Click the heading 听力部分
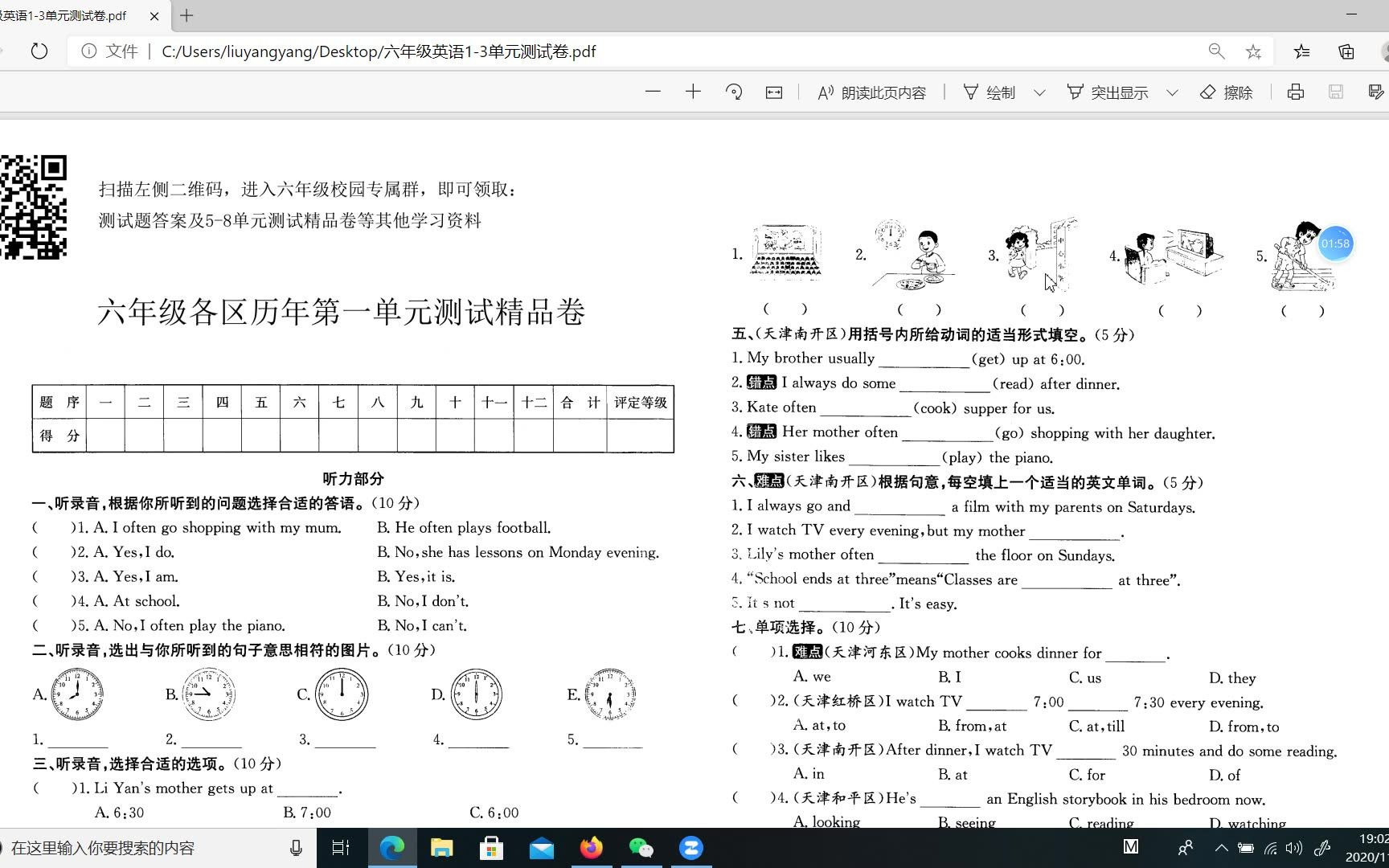The height and width of the screenshot is (868, 1389). click(353, 478)
